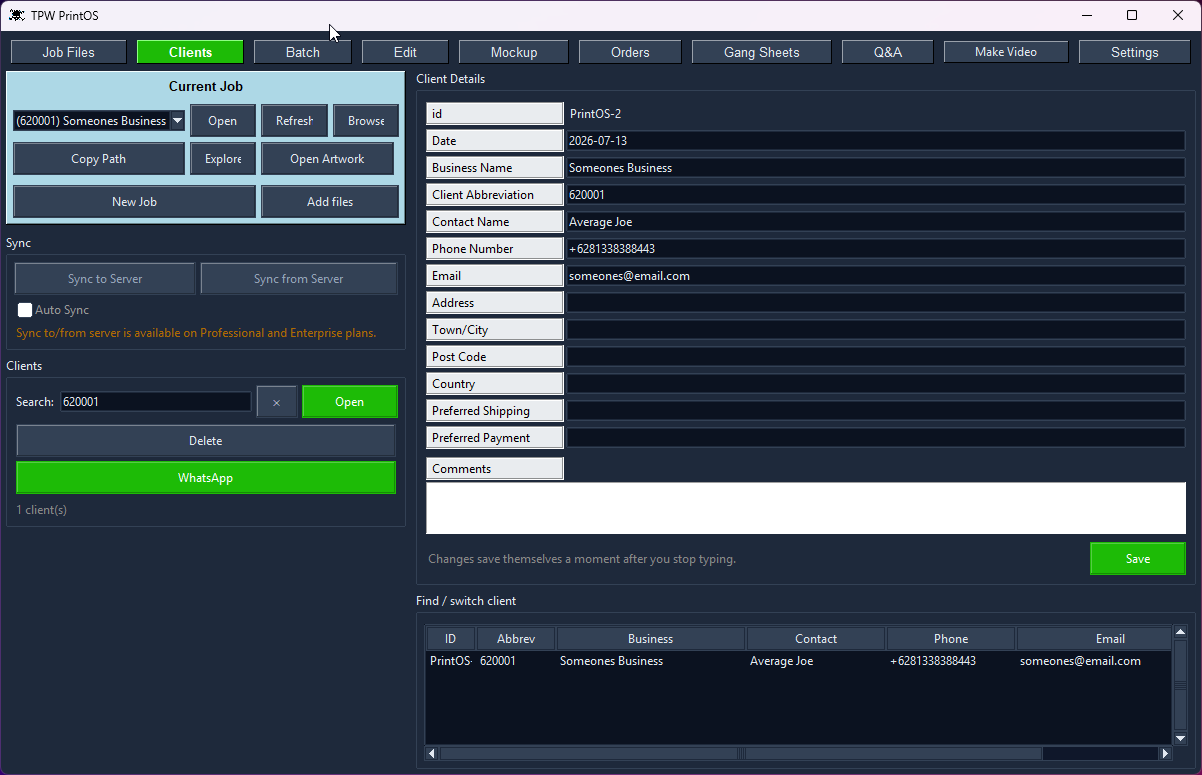Open the Make Video tab
The image size is (1202, 775).
[1006, 52]
